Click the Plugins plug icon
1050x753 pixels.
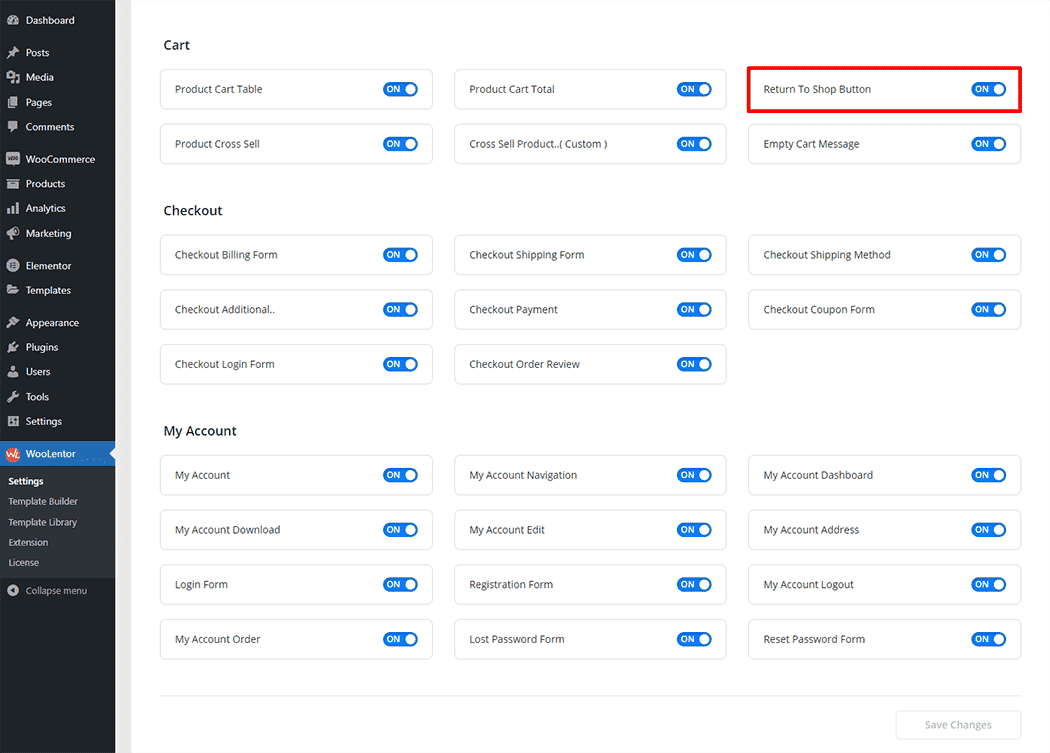(13, 347)
